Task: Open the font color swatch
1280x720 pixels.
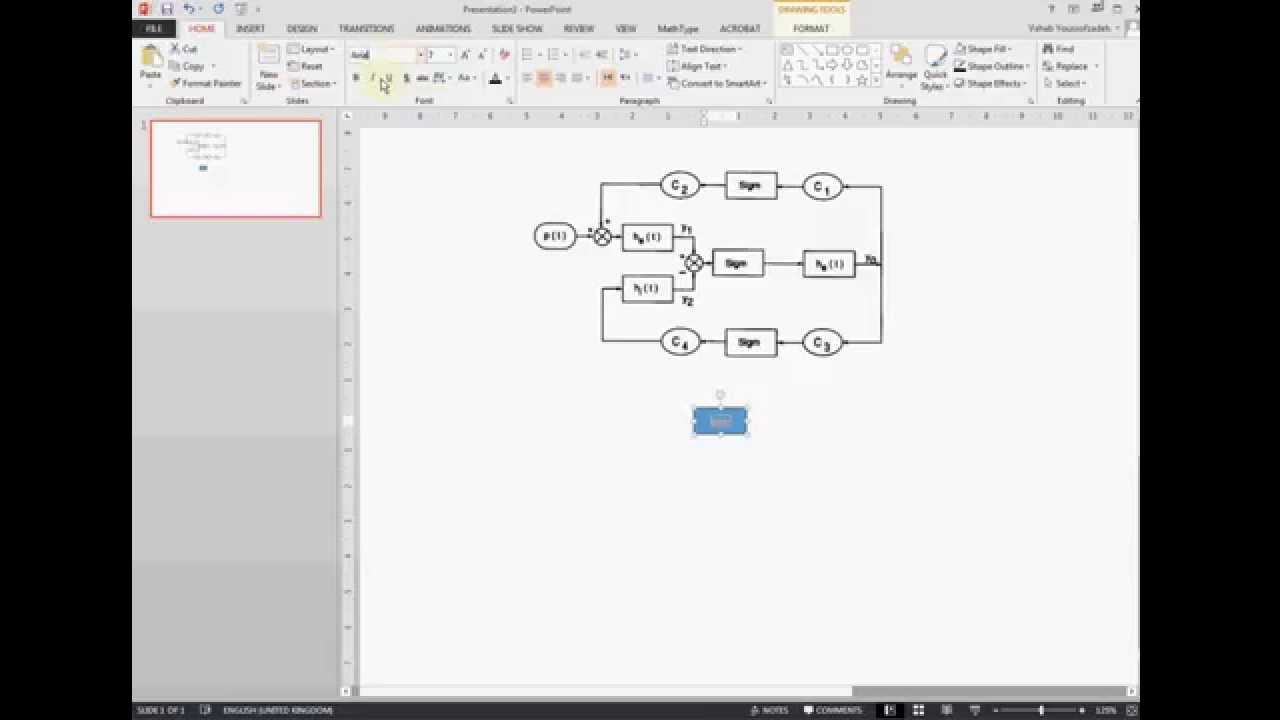Action: point(495,78)
